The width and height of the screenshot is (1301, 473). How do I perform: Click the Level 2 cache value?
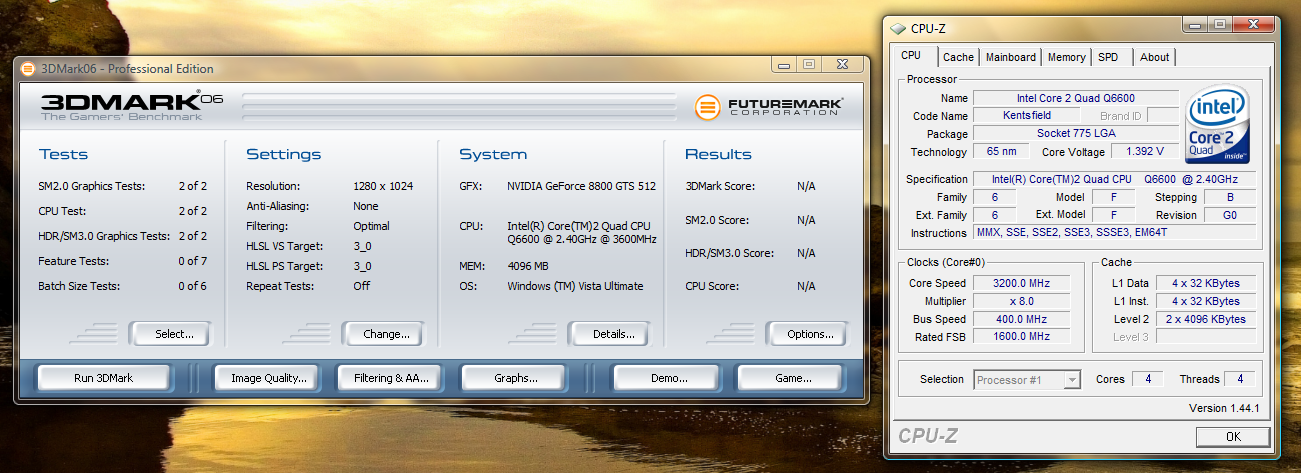click(1205, 319)
